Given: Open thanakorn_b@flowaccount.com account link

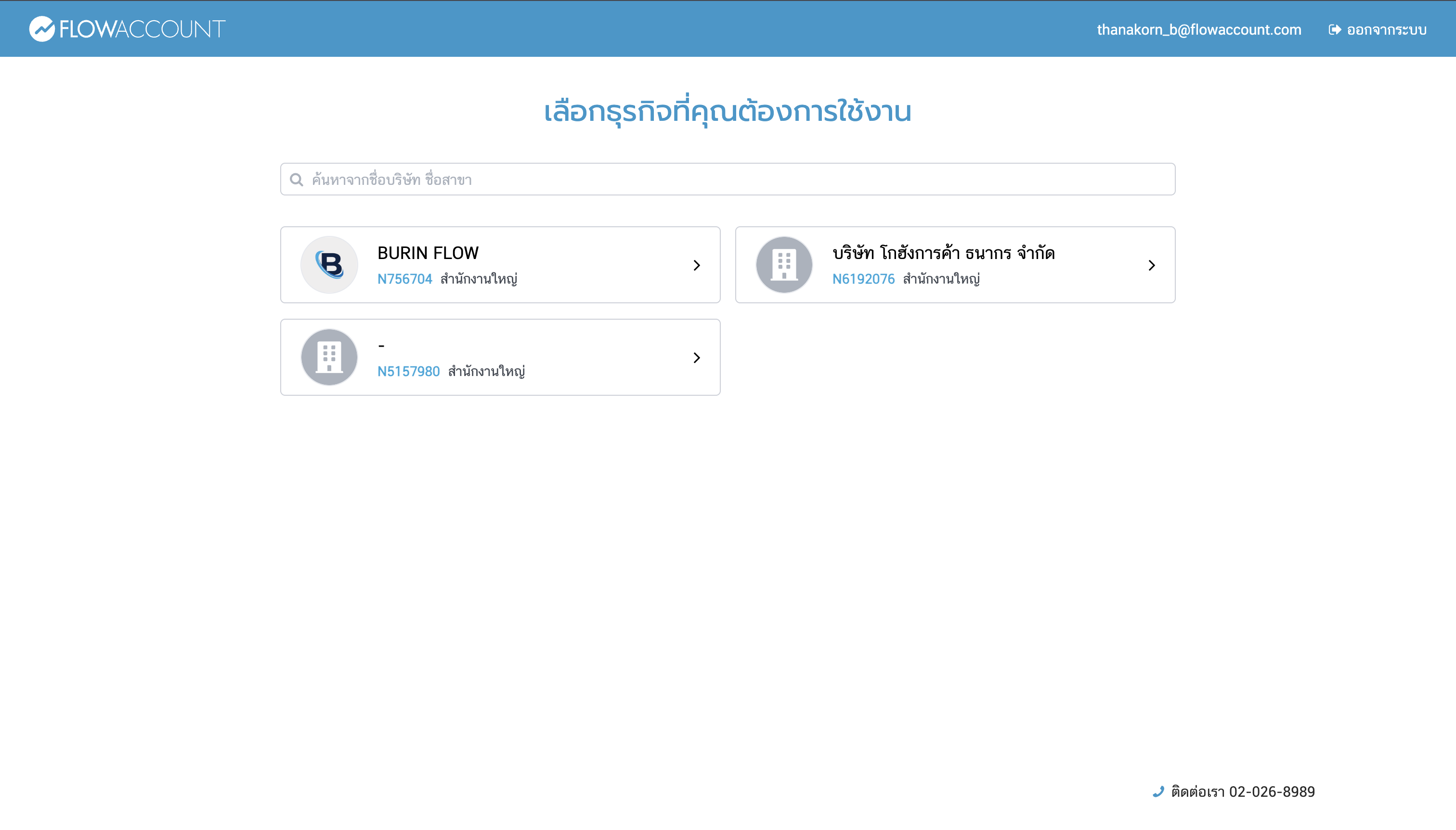Looking at the screenshot, I should (1199, 30).
